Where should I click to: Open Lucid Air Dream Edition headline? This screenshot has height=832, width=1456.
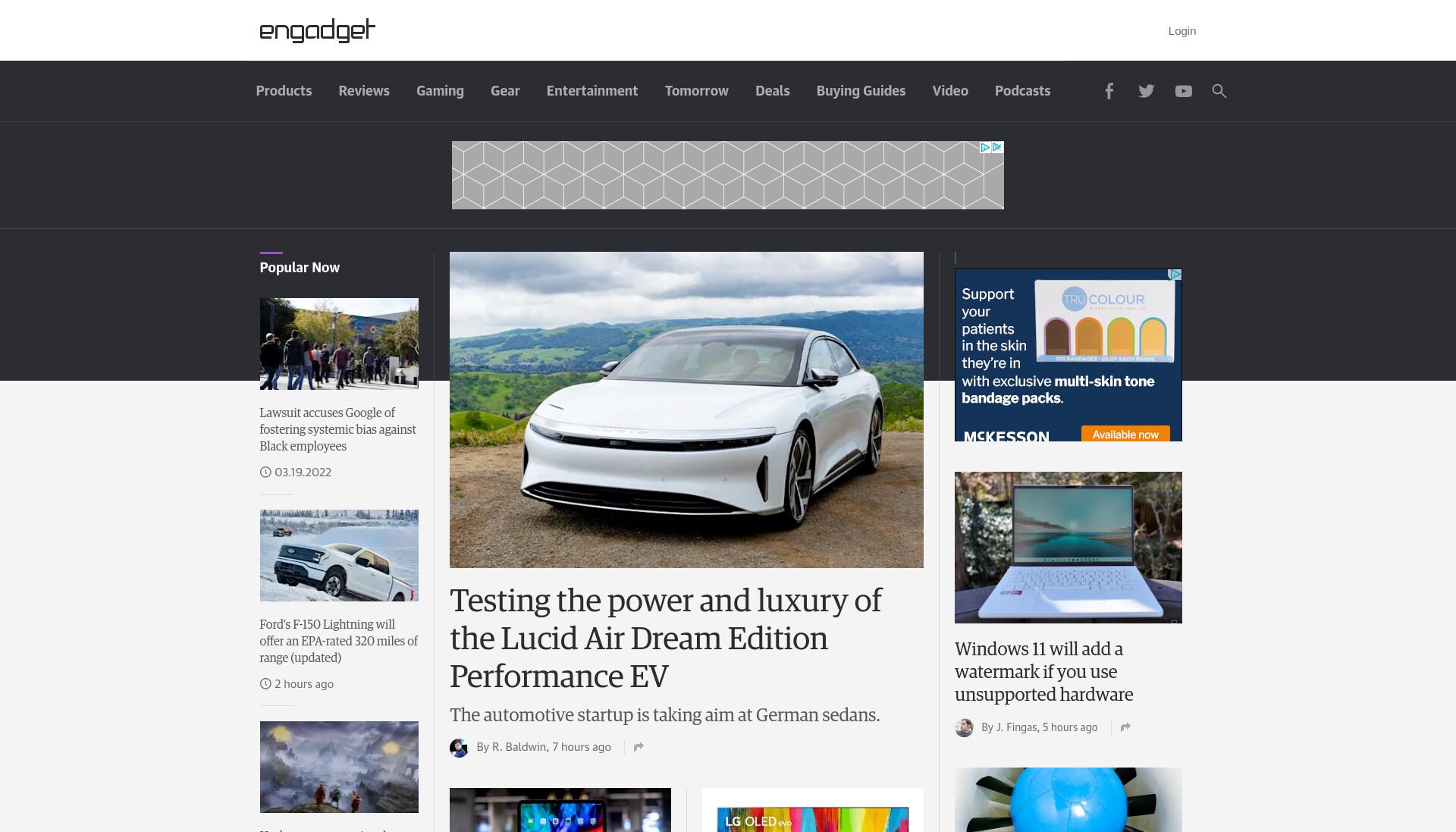pos(666,639)
